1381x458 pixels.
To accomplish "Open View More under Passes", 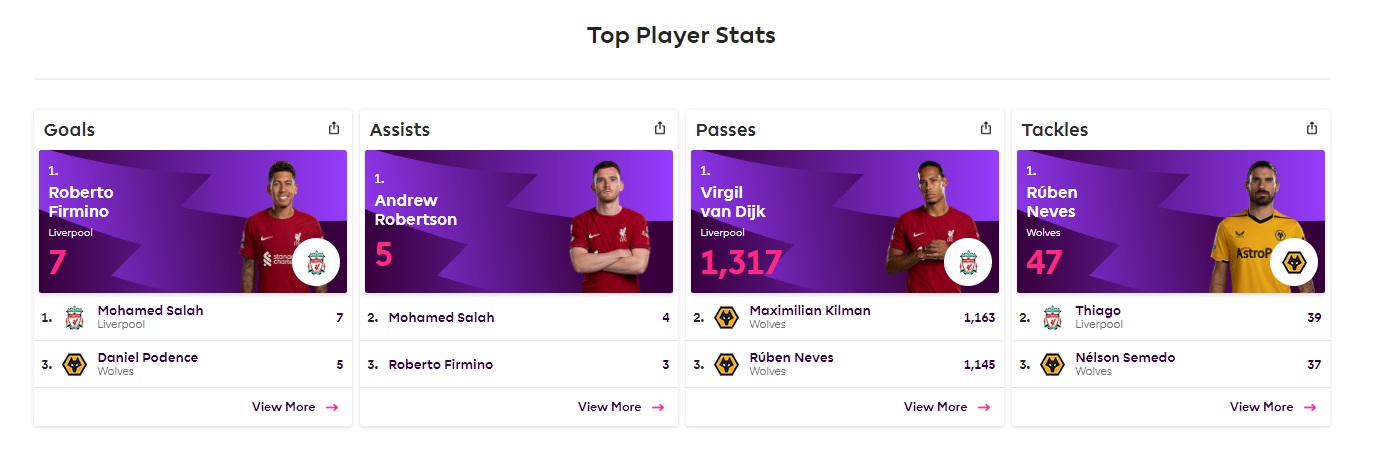I will tap(947, 407).
